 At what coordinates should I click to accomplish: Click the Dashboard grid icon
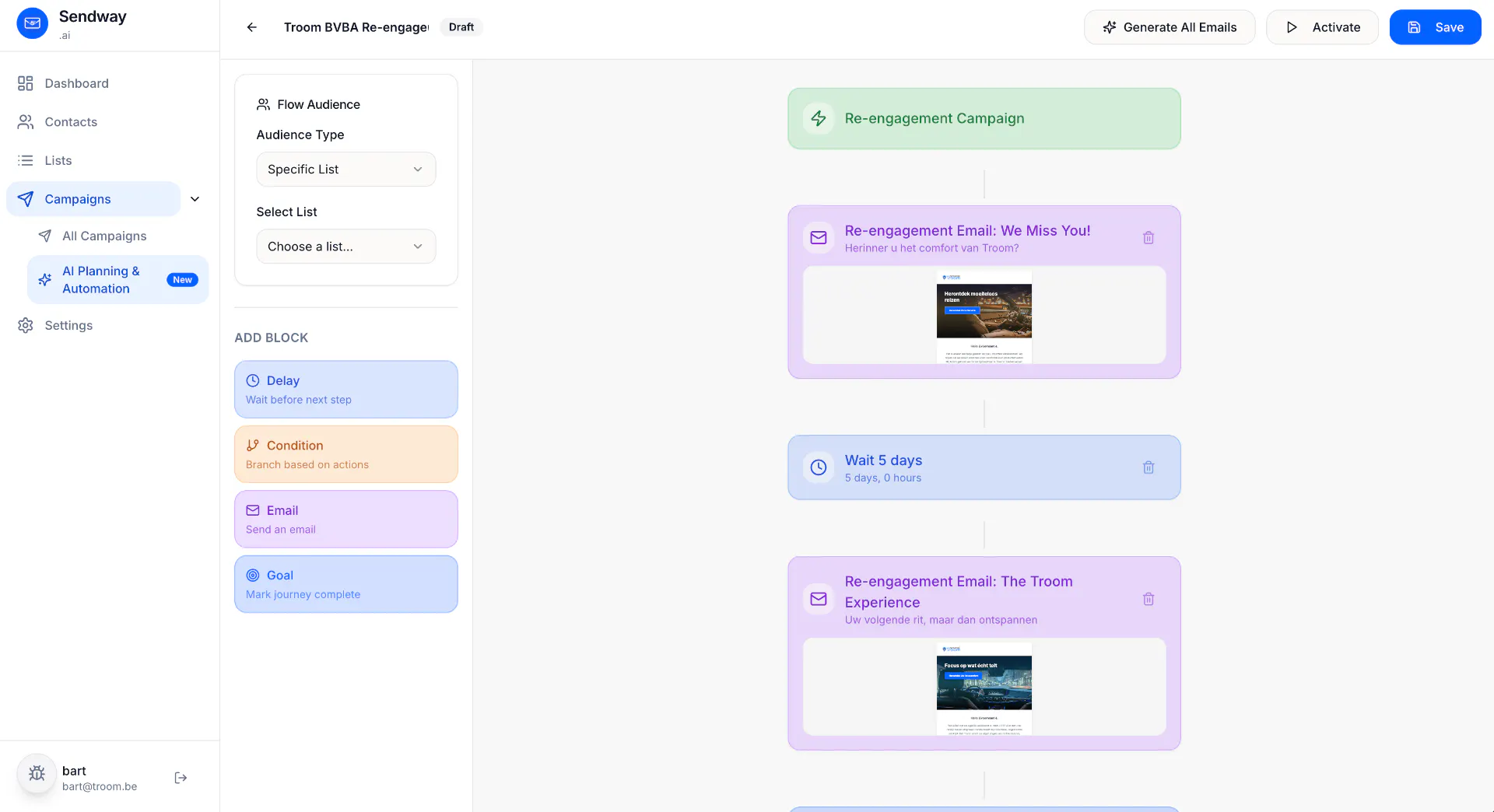point(26,83)
